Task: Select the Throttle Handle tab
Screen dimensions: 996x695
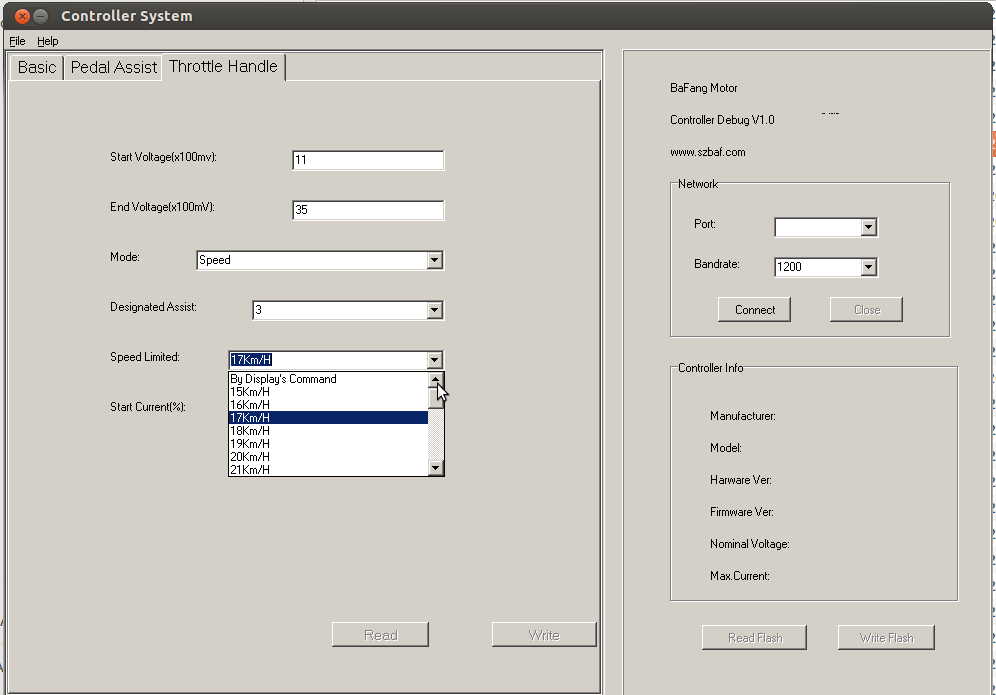Action: [224, 67]
